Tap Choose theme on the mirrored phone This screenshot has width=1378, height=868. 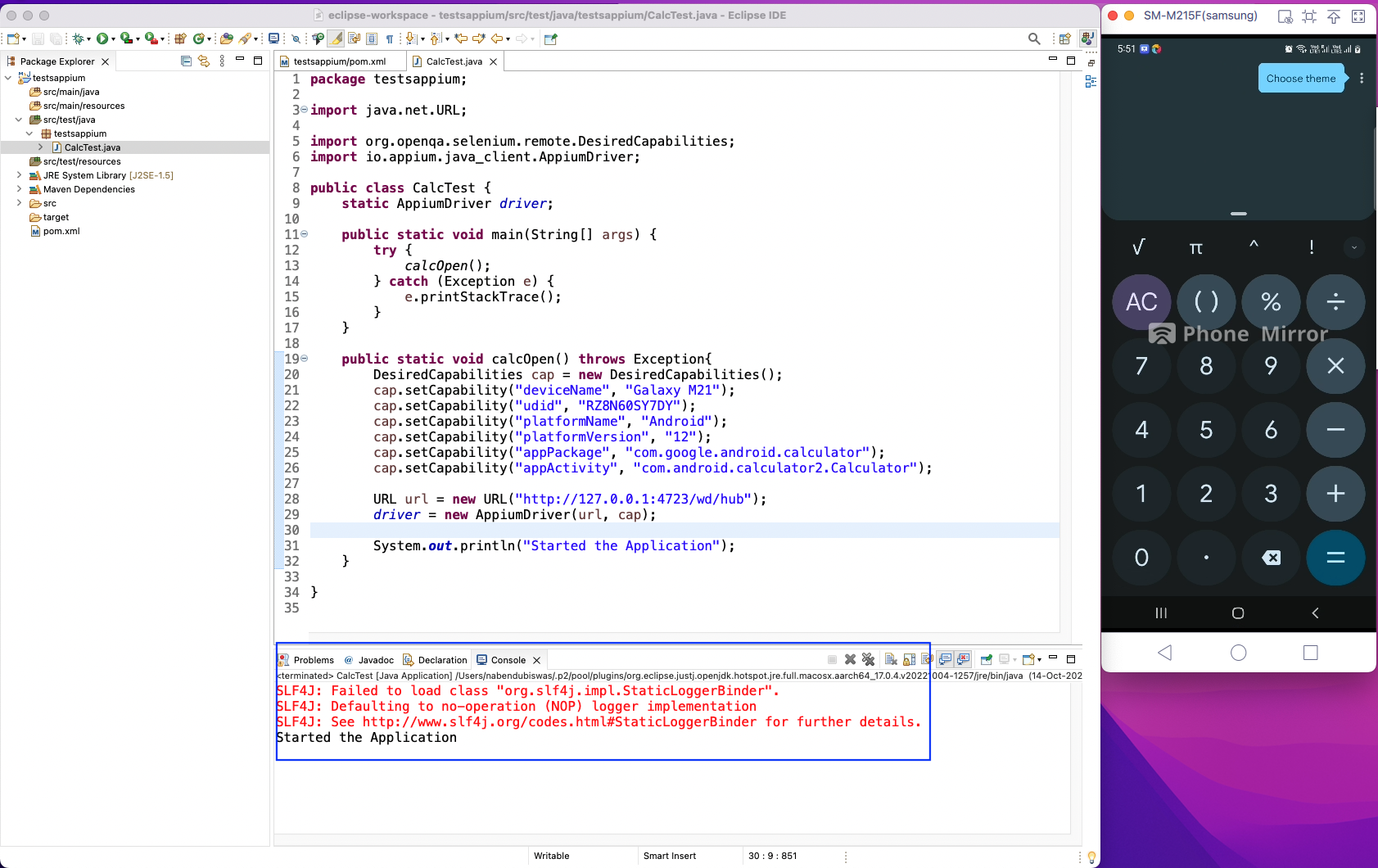pyautogui.click(x=1300, y=78)
